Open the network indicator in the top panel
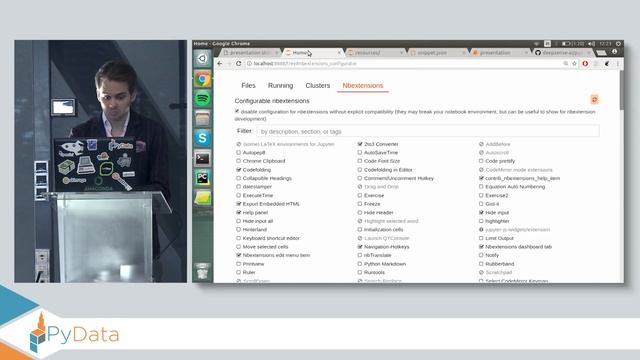Screen dimensions: 640x360 (536, 44)
